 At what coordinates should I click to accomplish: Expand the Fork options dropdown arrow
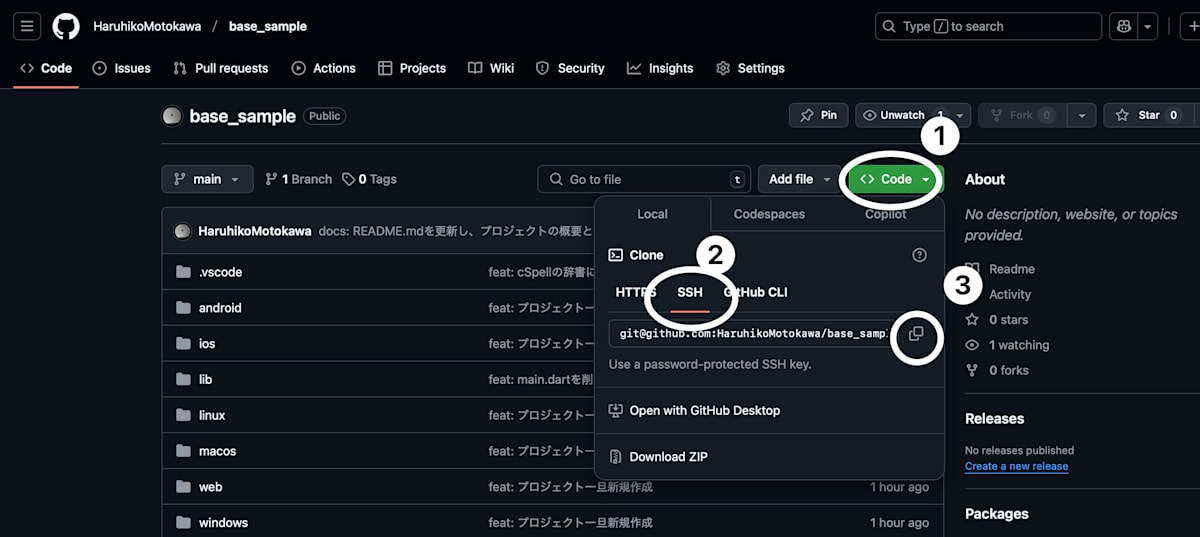[1081, 115]
